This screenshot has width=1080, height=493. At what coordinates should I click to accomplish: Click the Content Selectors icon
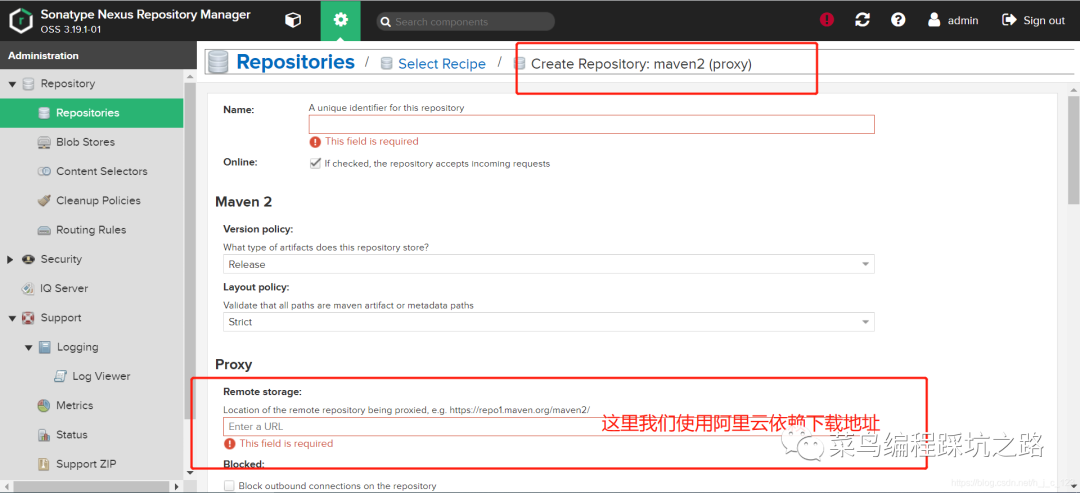tap(44, 171)
